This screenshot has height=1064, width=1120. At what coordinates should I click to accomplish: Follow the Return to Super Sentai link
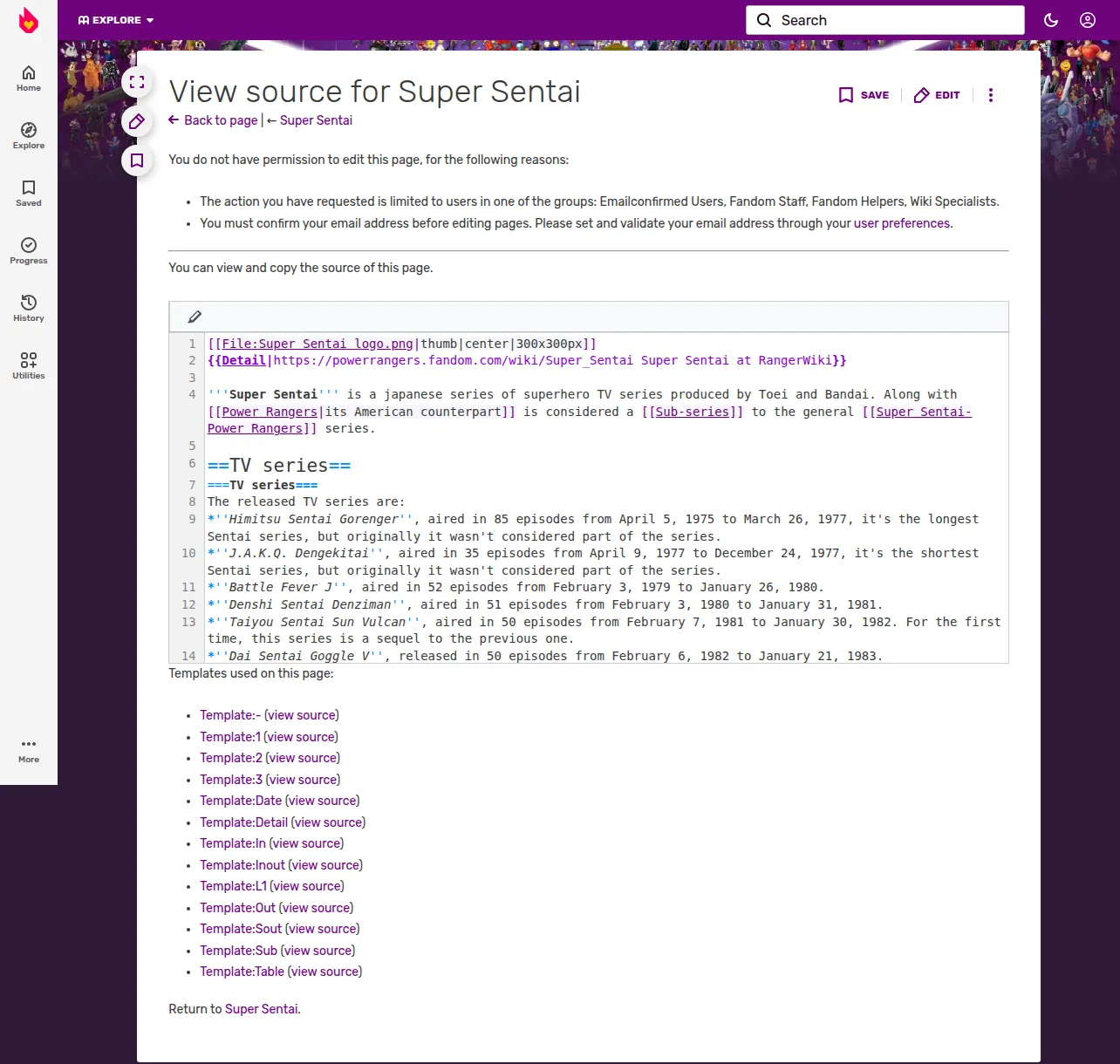coord(262,1009)
